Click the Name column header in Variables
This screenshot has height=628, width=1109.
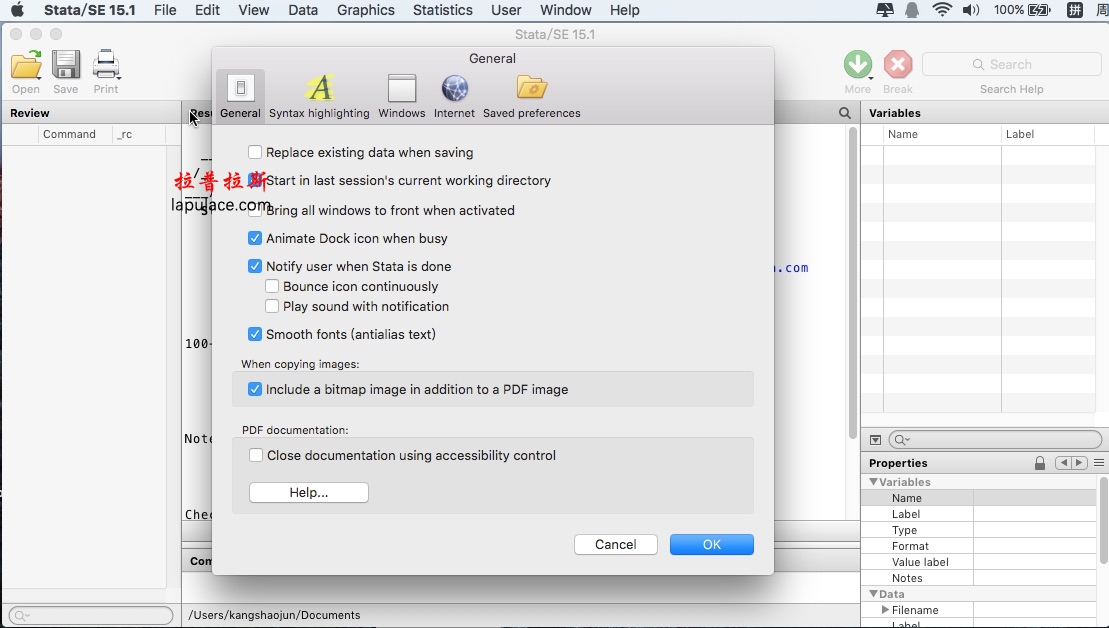point(942,134)
